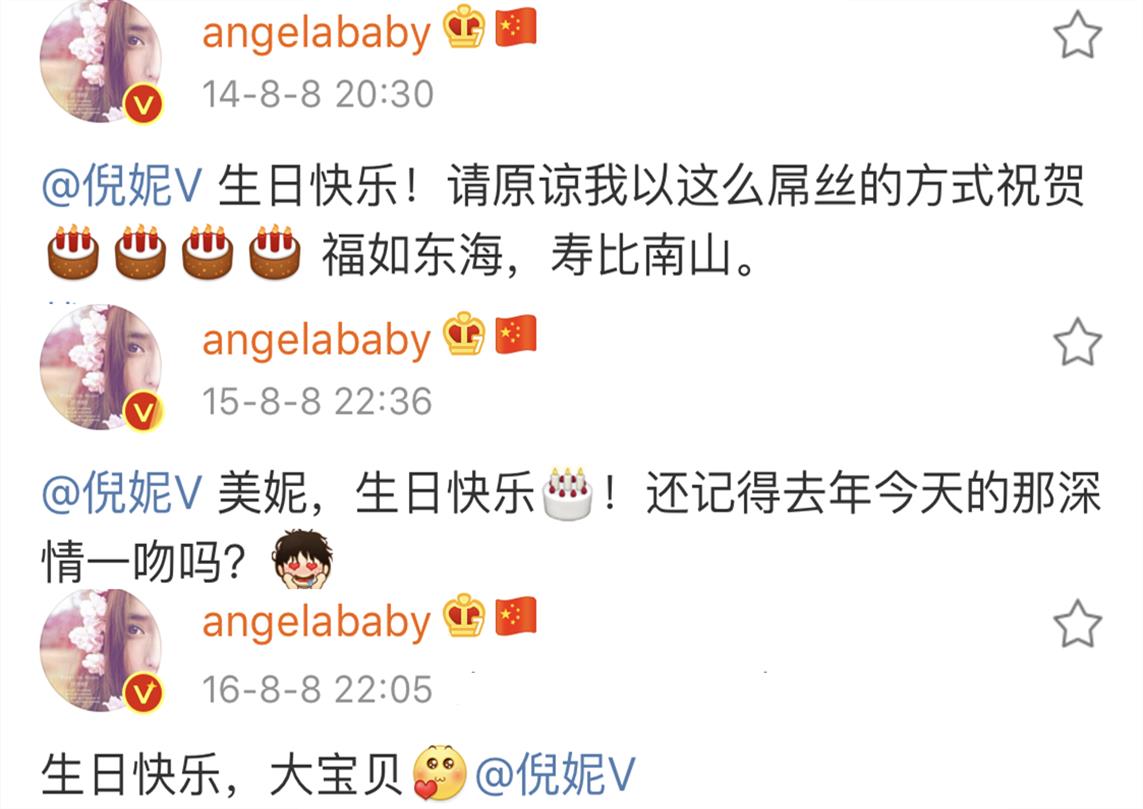Viewport: 1143px width, 809px height.
Task: Open angelababy username in third post
Action: [x=316, y=623]
